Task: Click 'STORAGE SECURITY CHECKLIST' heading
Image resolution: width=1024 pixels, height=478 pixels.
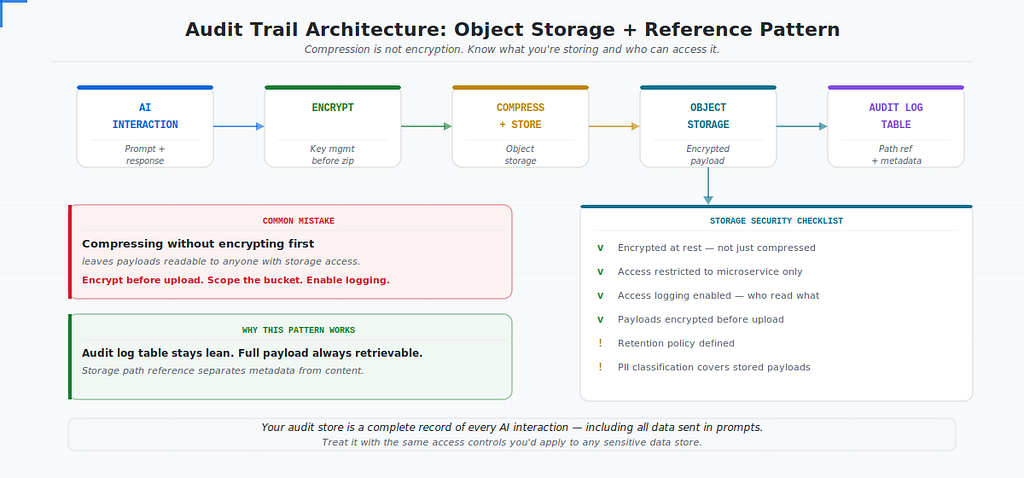Action: 776,221
